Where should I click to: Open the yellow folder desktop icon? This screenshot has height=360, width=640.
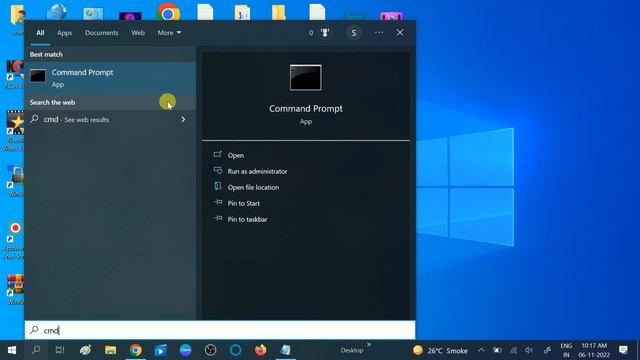point(279,12)
